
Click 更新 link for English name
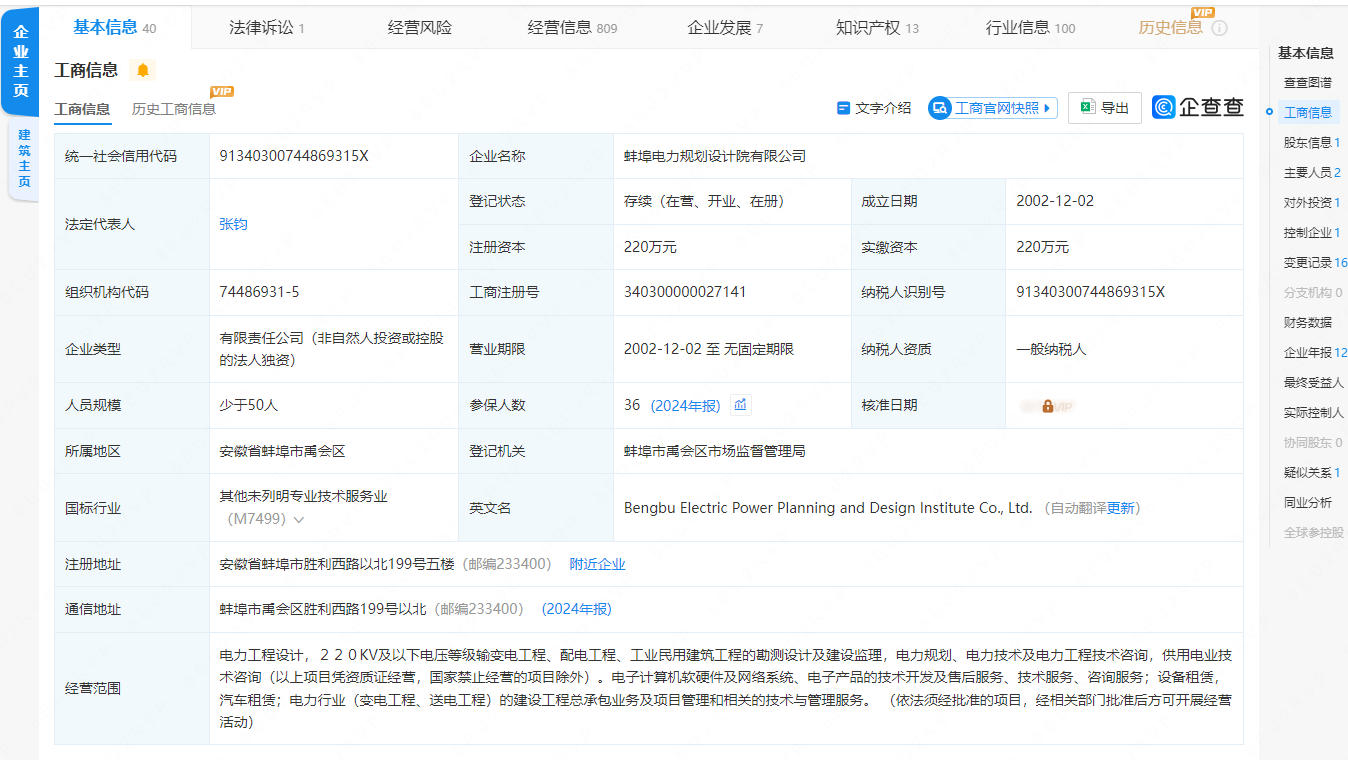(1121, 508)
